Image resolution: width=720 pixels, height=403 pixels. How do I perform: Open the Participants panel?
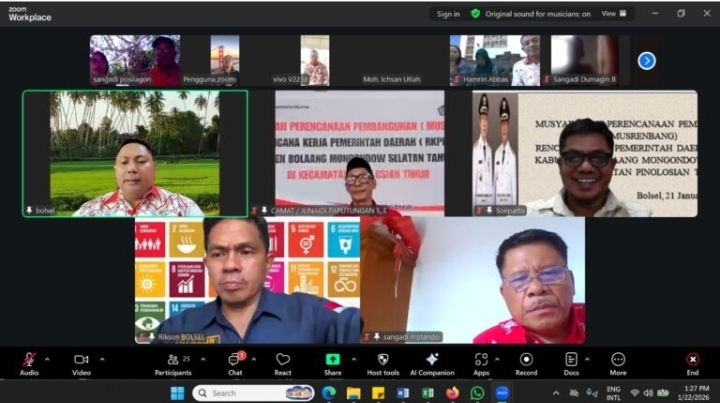tap(172, 360)
